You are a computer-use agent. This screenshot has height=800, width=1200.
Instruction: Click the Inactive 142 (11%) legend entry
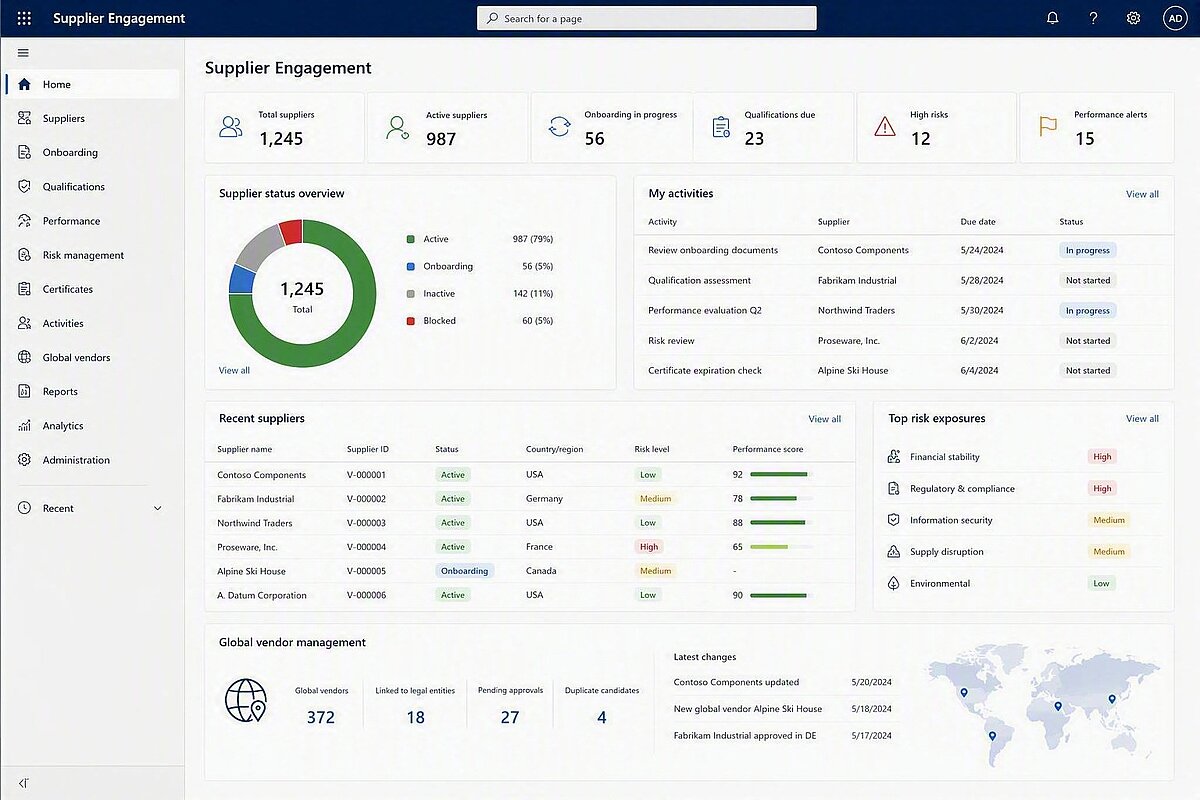pyautogui.click(x=480, y=294)
